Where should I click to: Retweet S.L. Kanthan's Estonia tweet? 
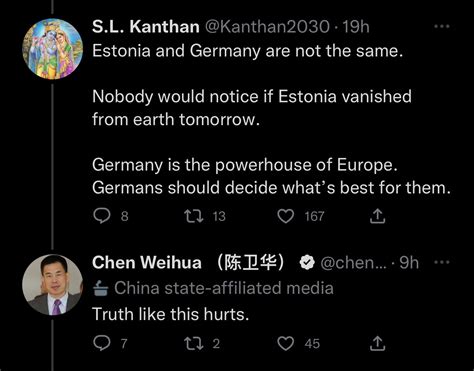(194, 216)
